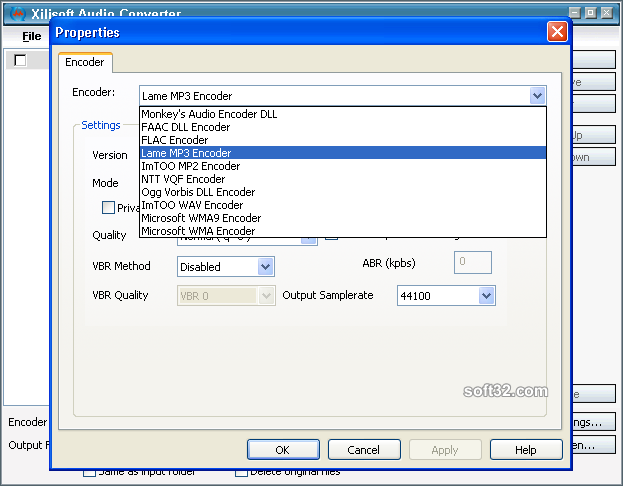Collapse the Encoder combo box arrow

coord(537,96)
